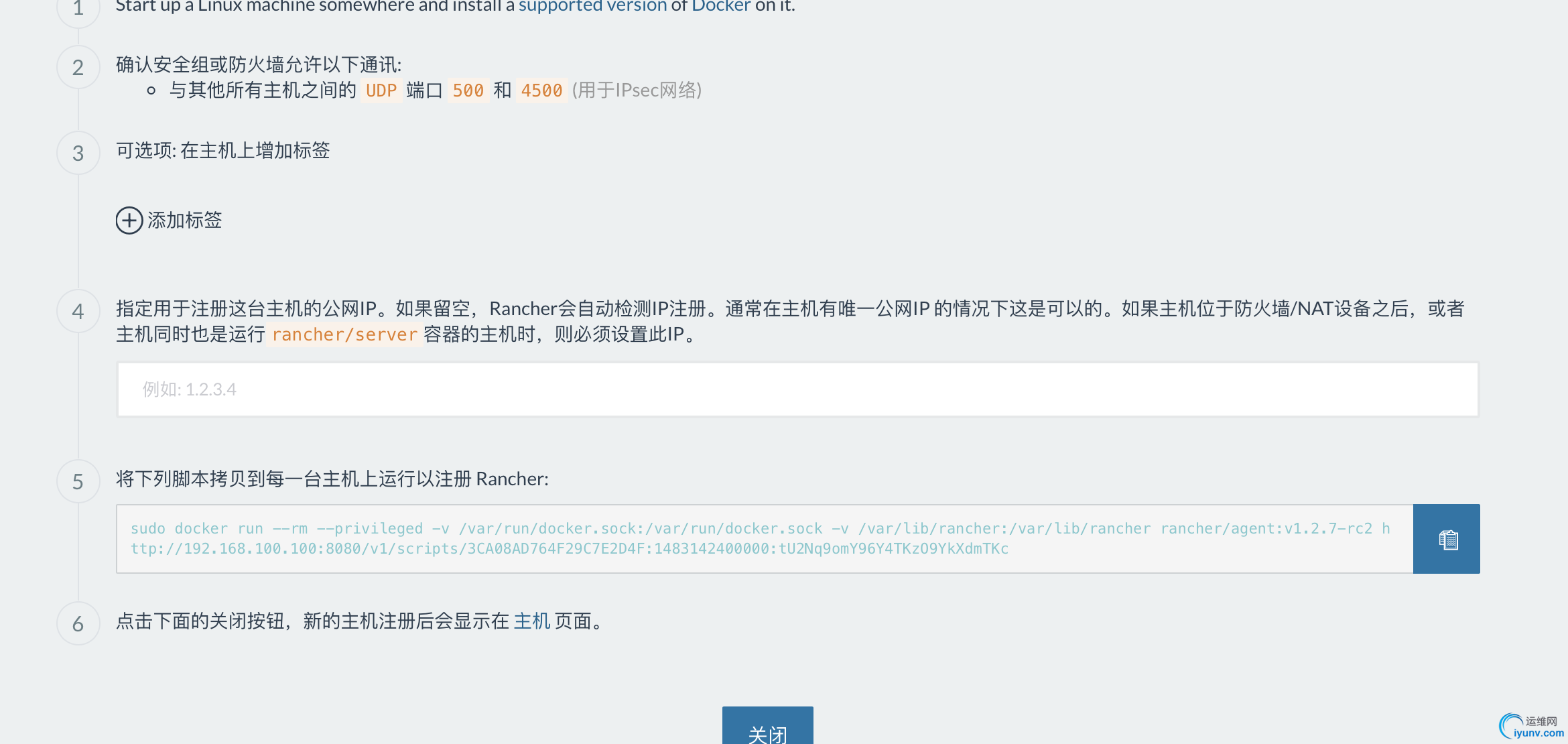Open the 'supported version' link
Image resolution: width=1568 pixels, height=744 pixels.
tap(592, 6)
